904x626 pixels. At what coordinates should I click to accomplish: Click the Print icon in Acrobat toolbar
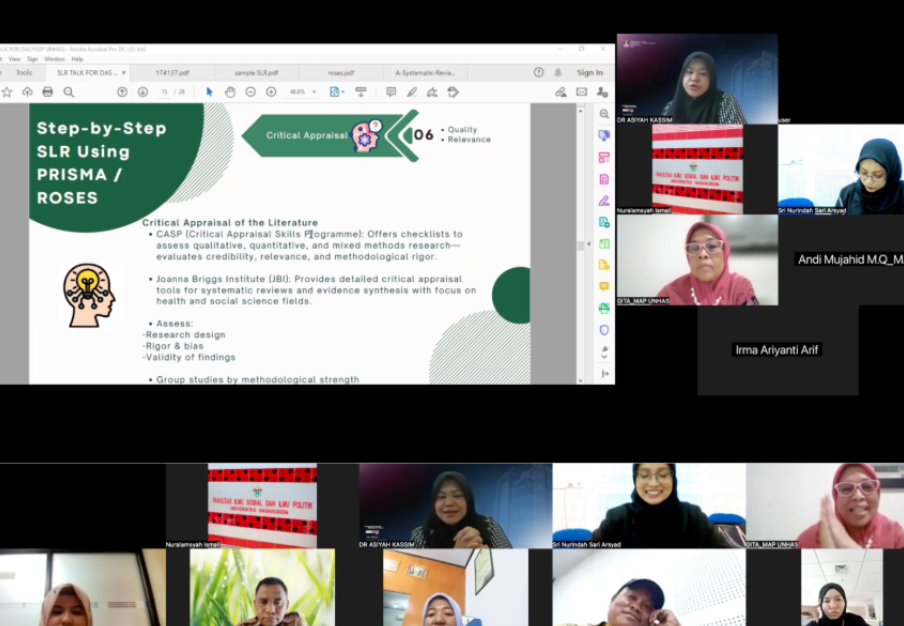coord(47,92)
